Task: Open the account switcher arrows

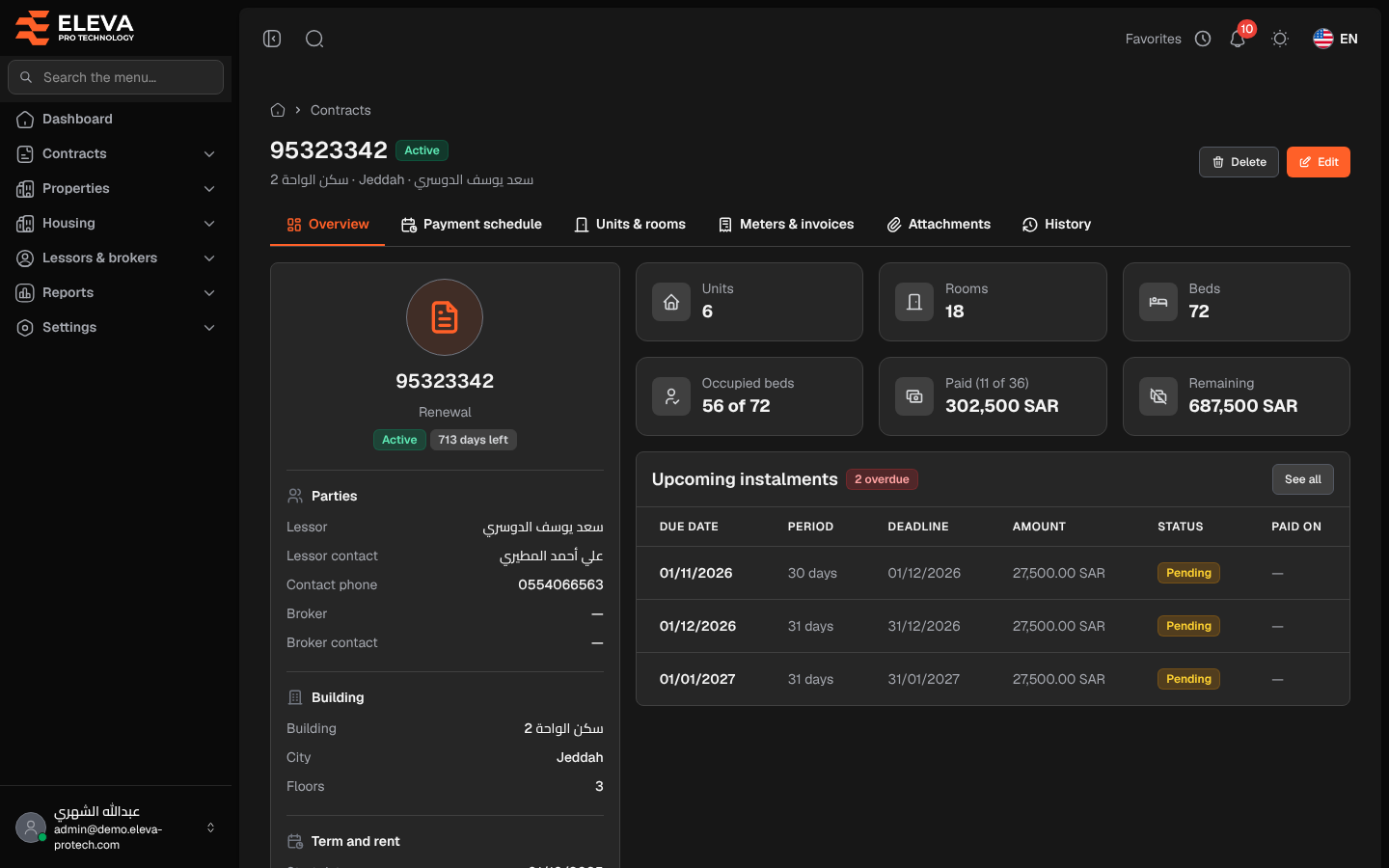Action: (210, 827)
